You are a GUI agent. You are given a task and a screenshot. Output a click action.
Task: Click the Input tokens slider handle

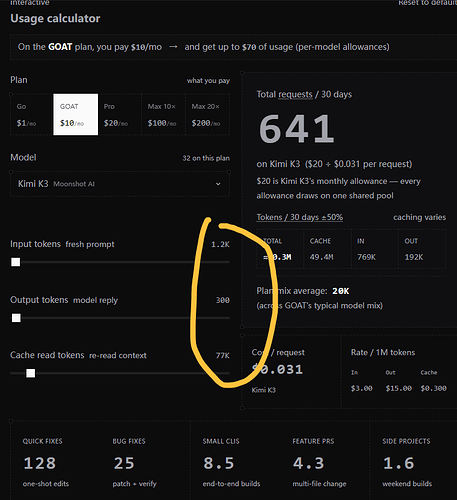(16, 262)
